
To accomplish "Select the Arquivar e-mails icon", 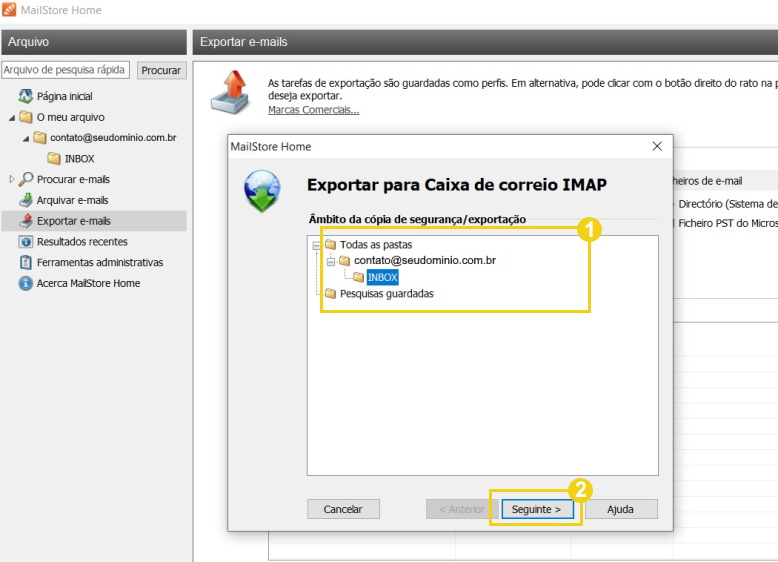I will tap(25, 200).
